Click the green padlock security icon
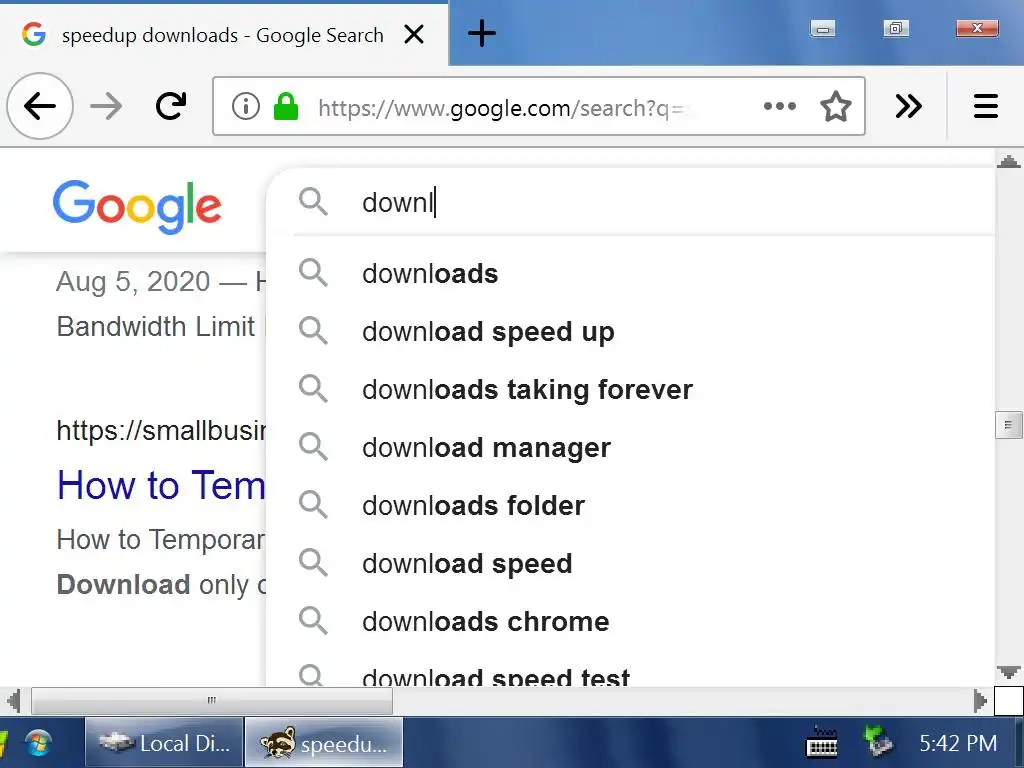 pos(286,106)
